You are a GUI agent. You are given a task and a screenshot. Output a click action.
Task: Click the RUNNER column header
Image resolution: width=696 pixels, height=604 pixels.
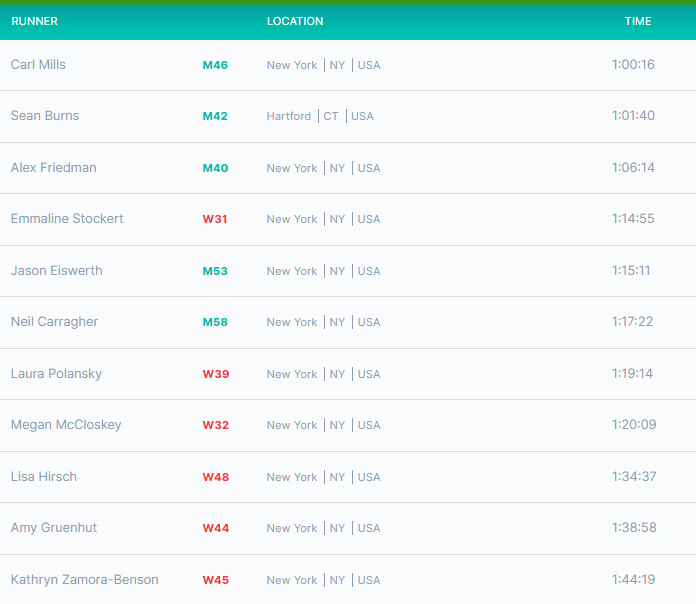tap(34, 21)
